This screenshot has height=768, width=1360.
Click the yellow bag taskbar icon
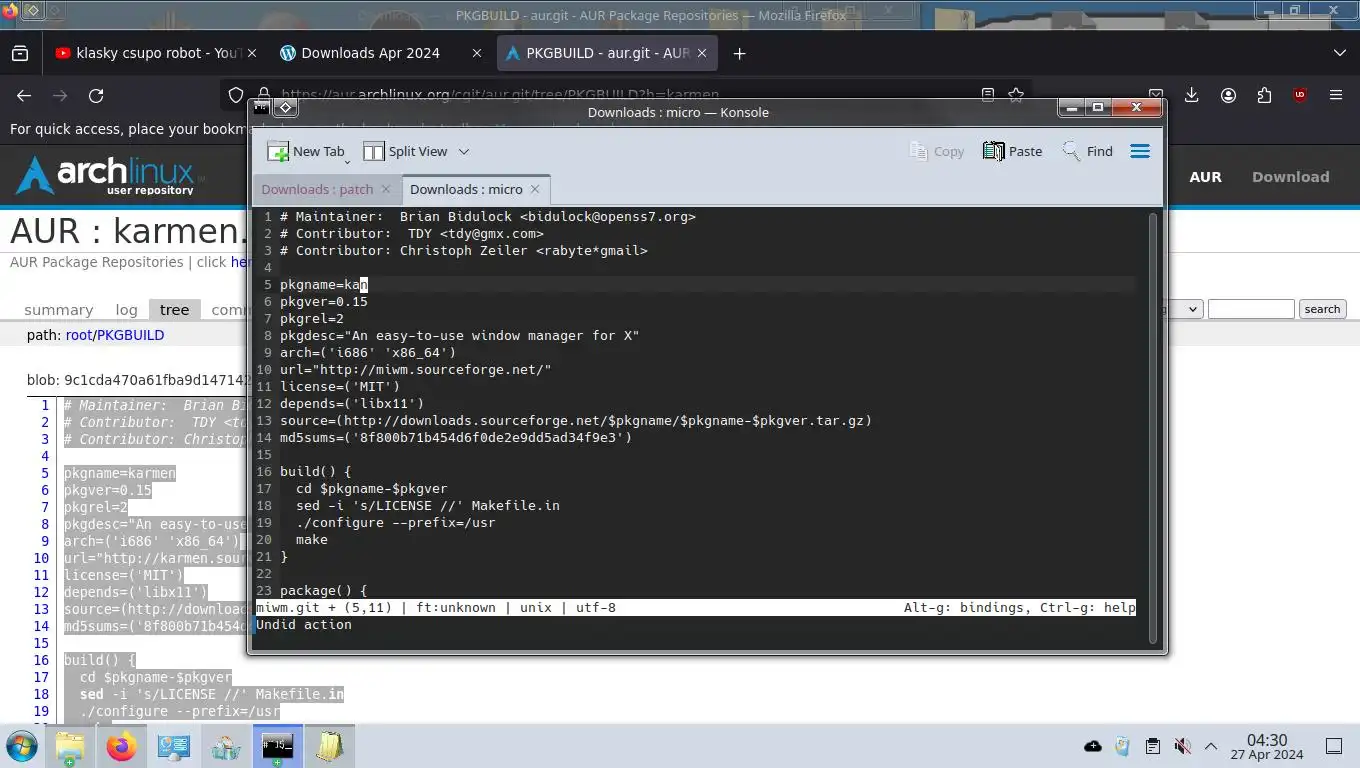(x=330, y=746)
